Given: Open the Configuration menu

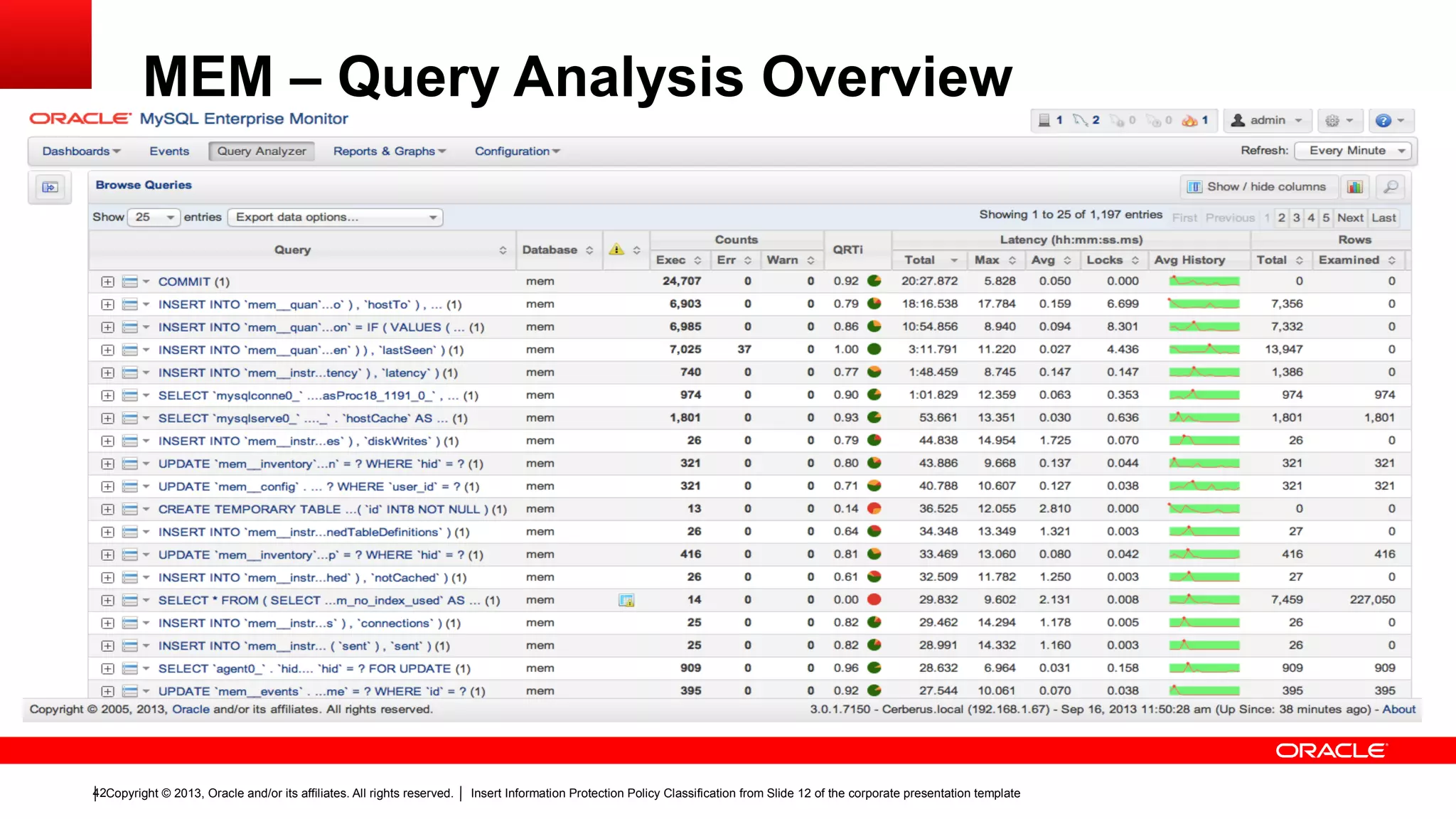Looking at the screenshot, I should 518,151.
